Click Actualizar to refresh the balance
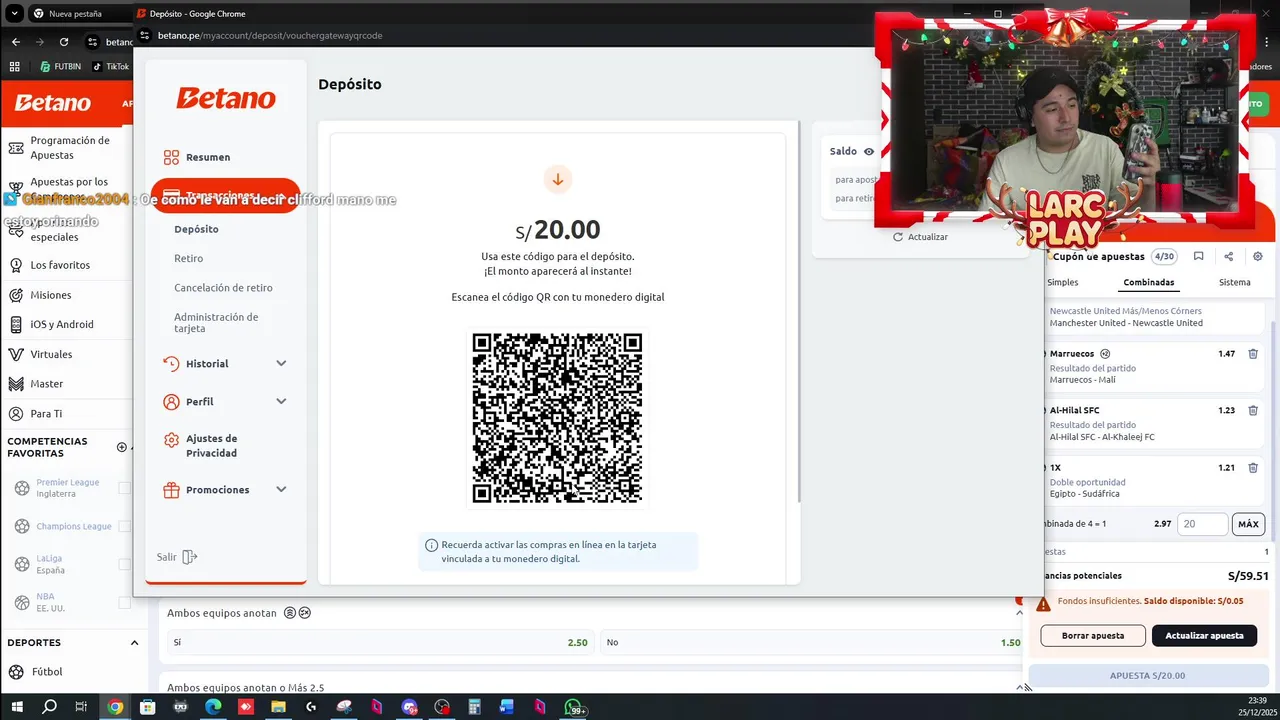The height and width of the screenshot is (720, 1280). 920,237
